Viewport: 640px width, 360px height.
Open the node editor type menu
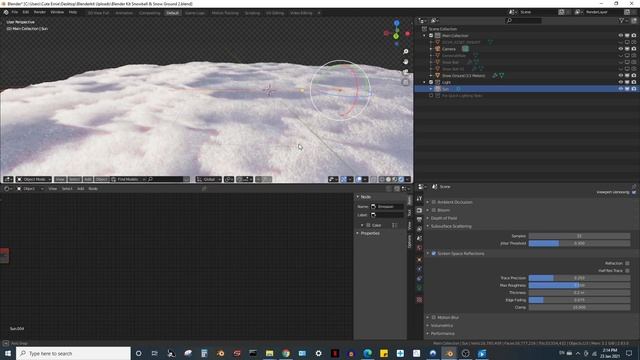click(7, 189)
